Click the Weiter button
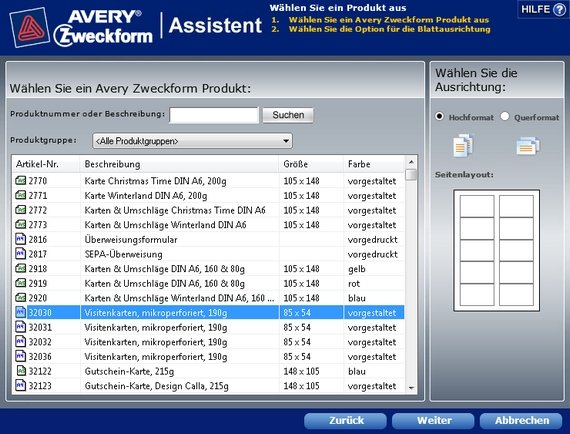570x434 pixels. 433,421
